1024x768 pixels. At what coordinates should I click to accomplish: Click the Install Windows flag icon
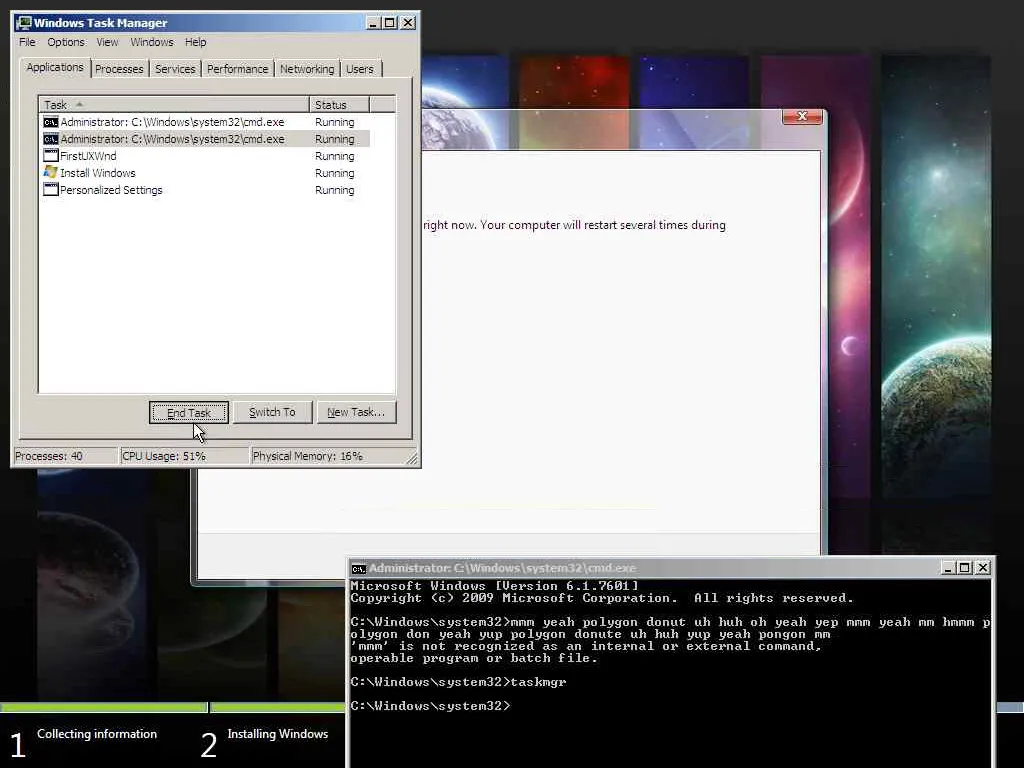pyautogui.click(x=50, y=172)
